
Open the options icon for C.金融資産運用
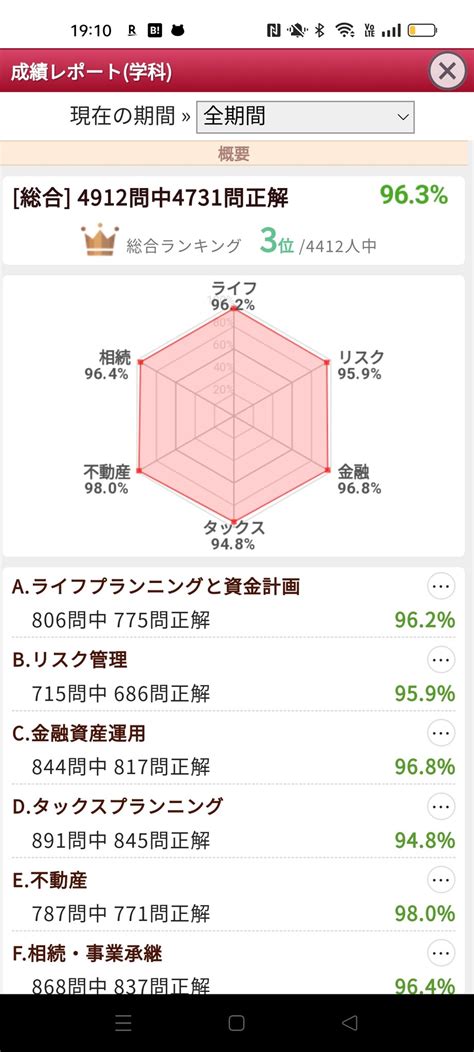pos(441,733)
